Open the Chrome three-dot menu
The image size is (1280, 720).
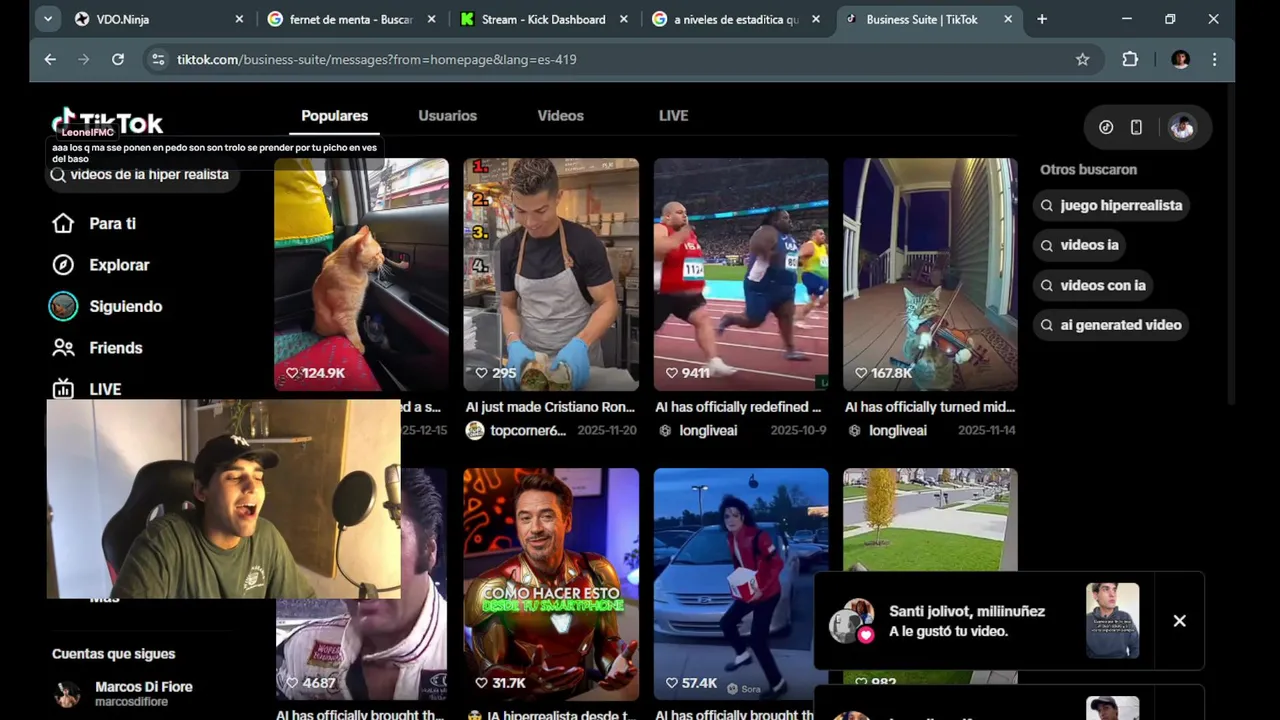point(1214,59)
